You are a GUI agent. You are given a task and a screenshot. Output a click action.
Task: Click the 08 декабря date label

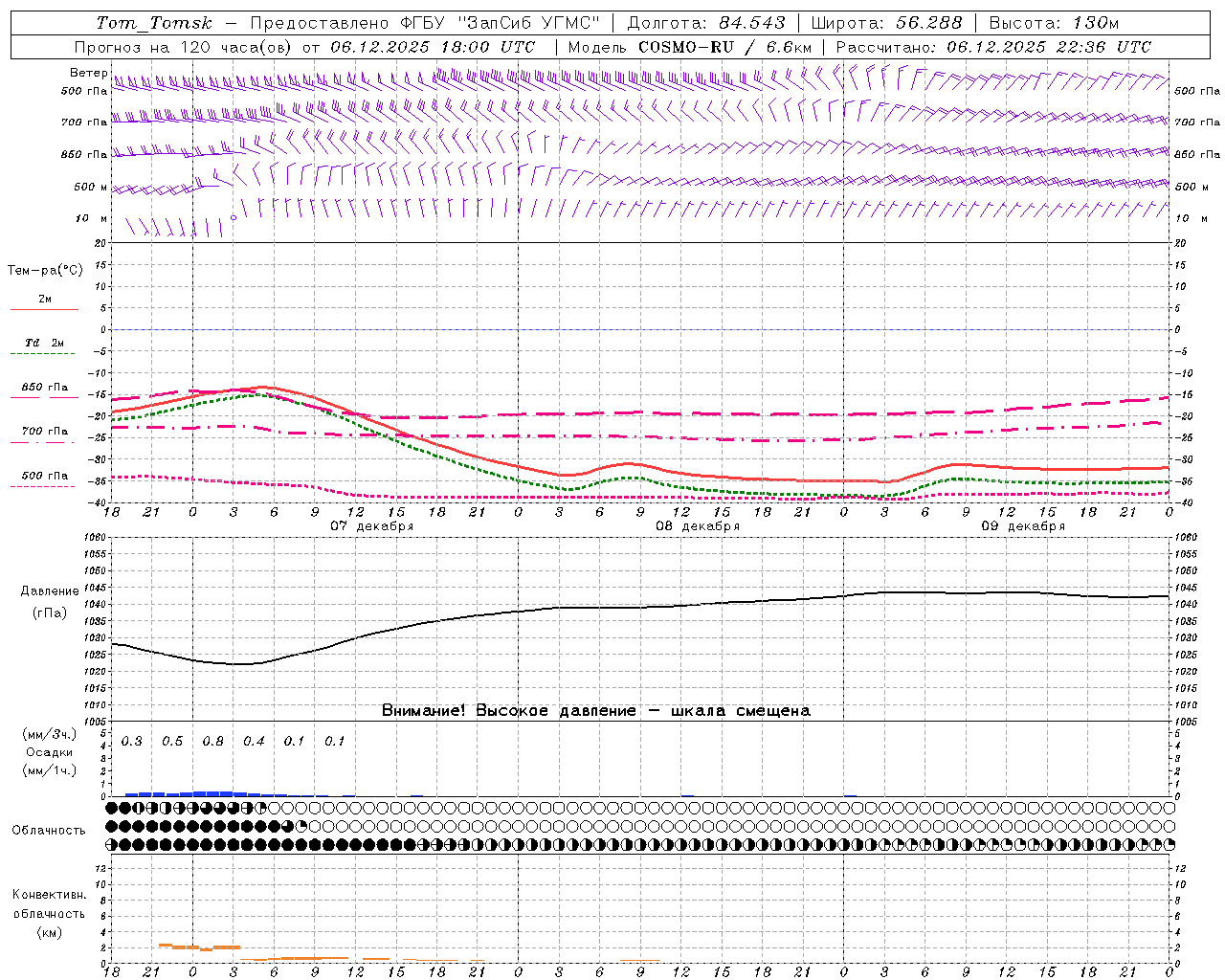(x=698, y=526)
